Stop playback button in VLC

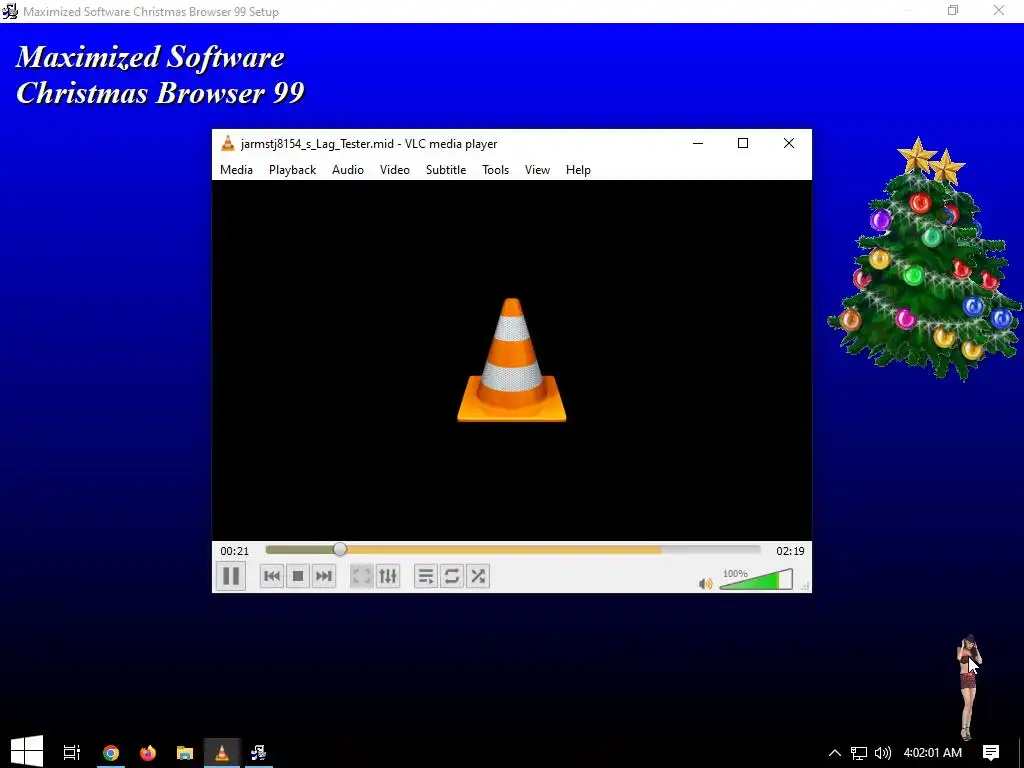[x=298, y=576]
